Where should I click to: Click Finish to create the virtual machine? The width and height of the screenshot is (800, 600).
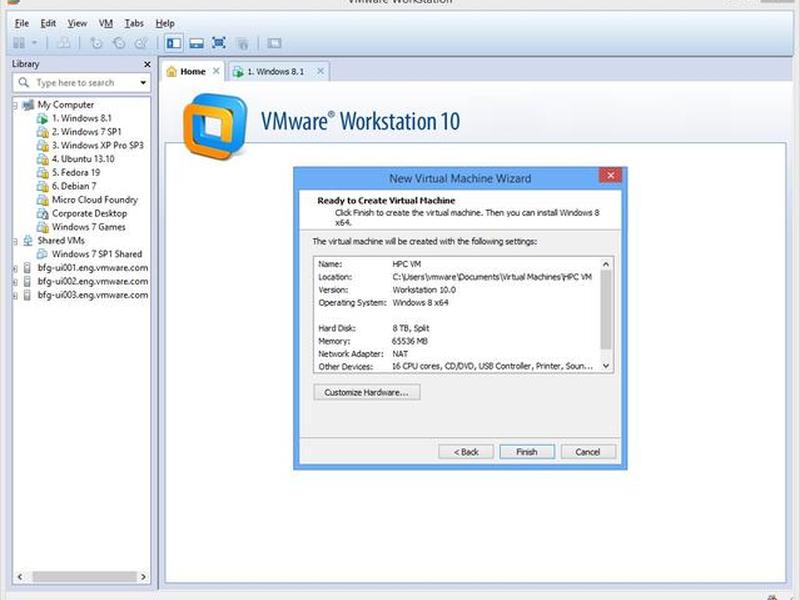coord(527,452)
